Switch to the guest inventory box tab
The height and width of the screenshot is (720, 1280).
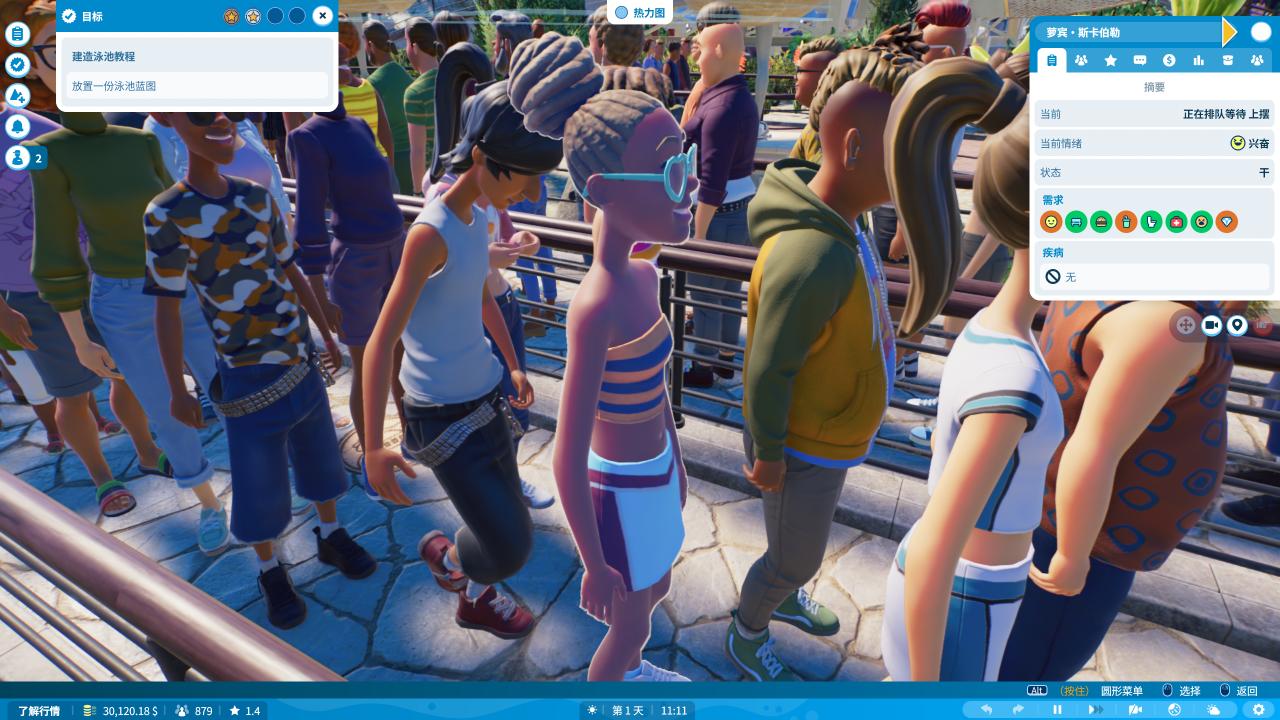pos(1228,61)
